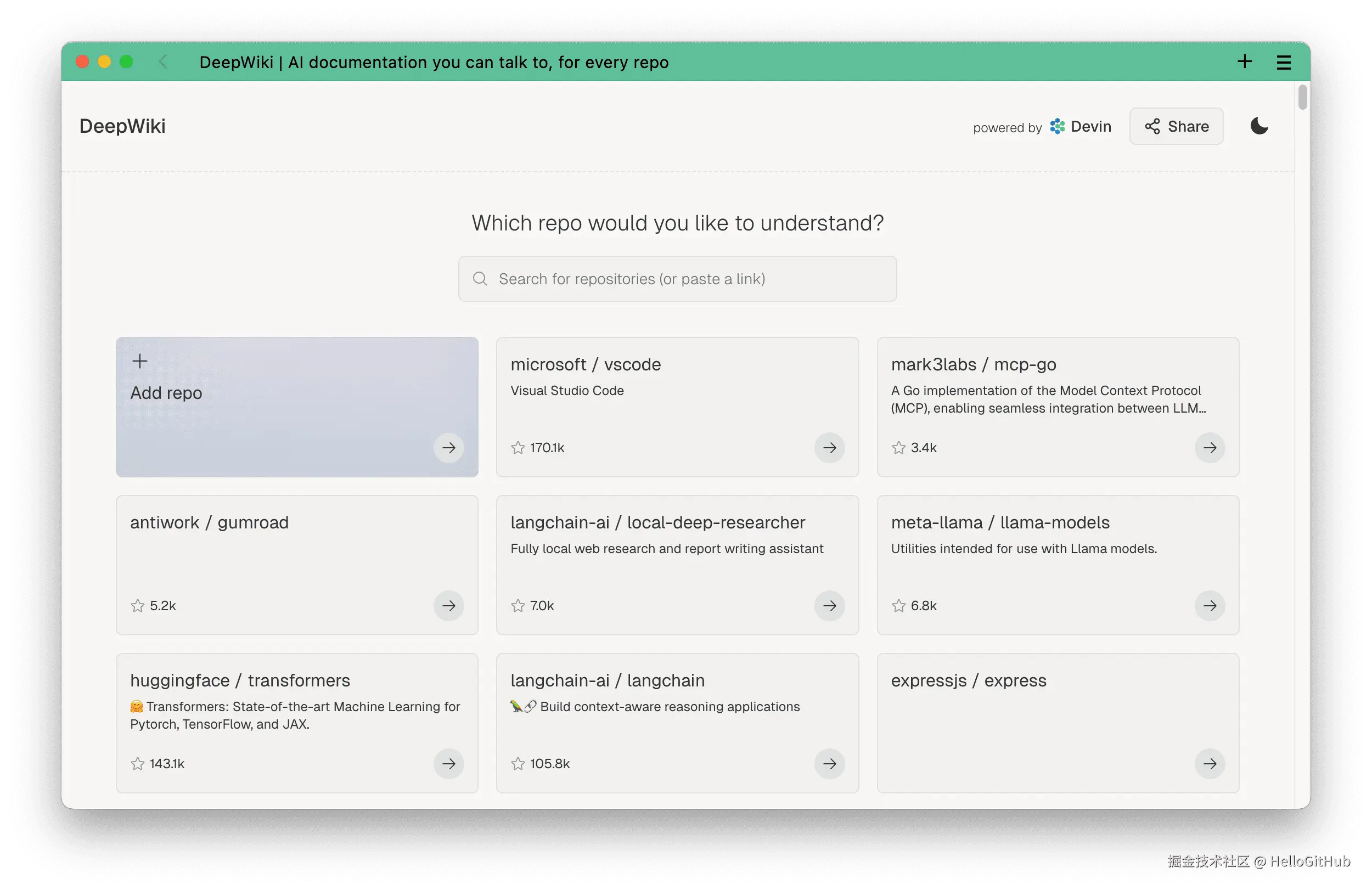Click the plus icon on Add repo card

pos(139,362)
